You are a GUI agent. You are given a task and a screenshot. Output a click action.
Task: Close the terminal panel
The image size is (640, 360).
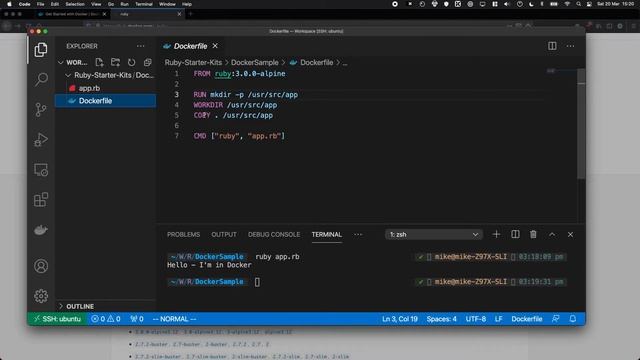(x=570, y=234)
